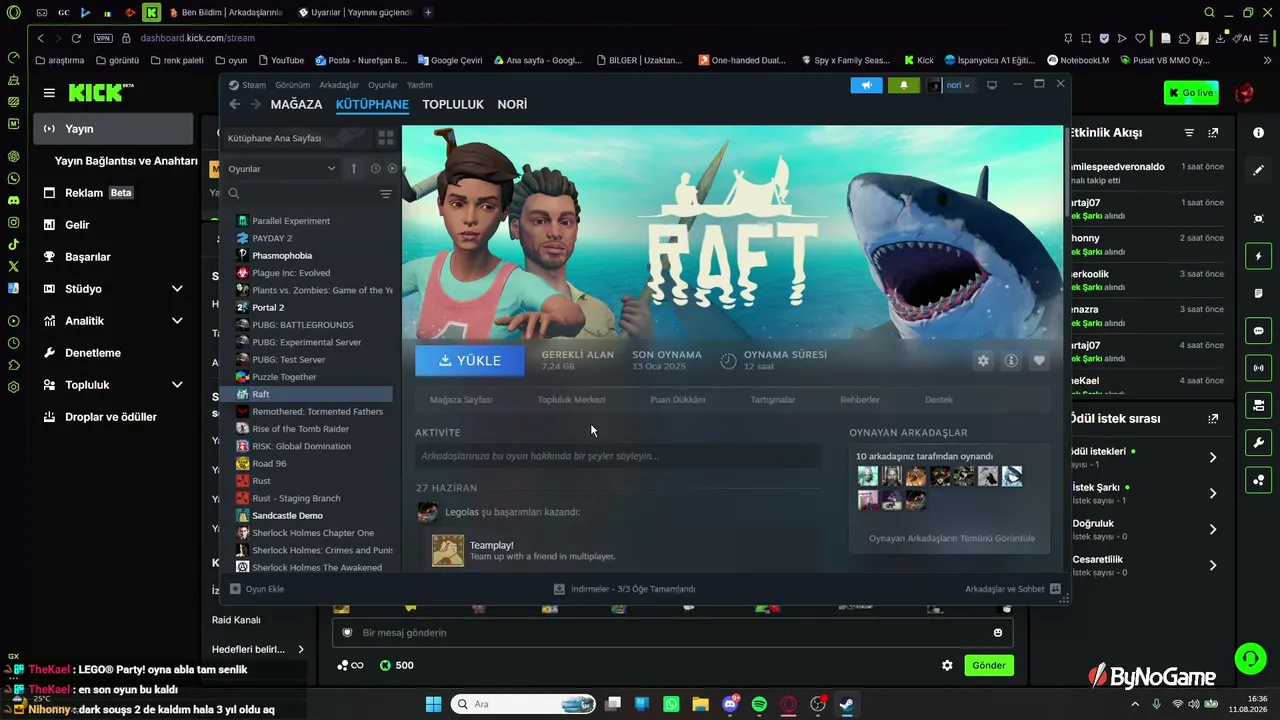The width and height of the screenshot is (1280, 720).
Task: Open advanced filter options in Steam library search
Action: [x=385, y=194]
